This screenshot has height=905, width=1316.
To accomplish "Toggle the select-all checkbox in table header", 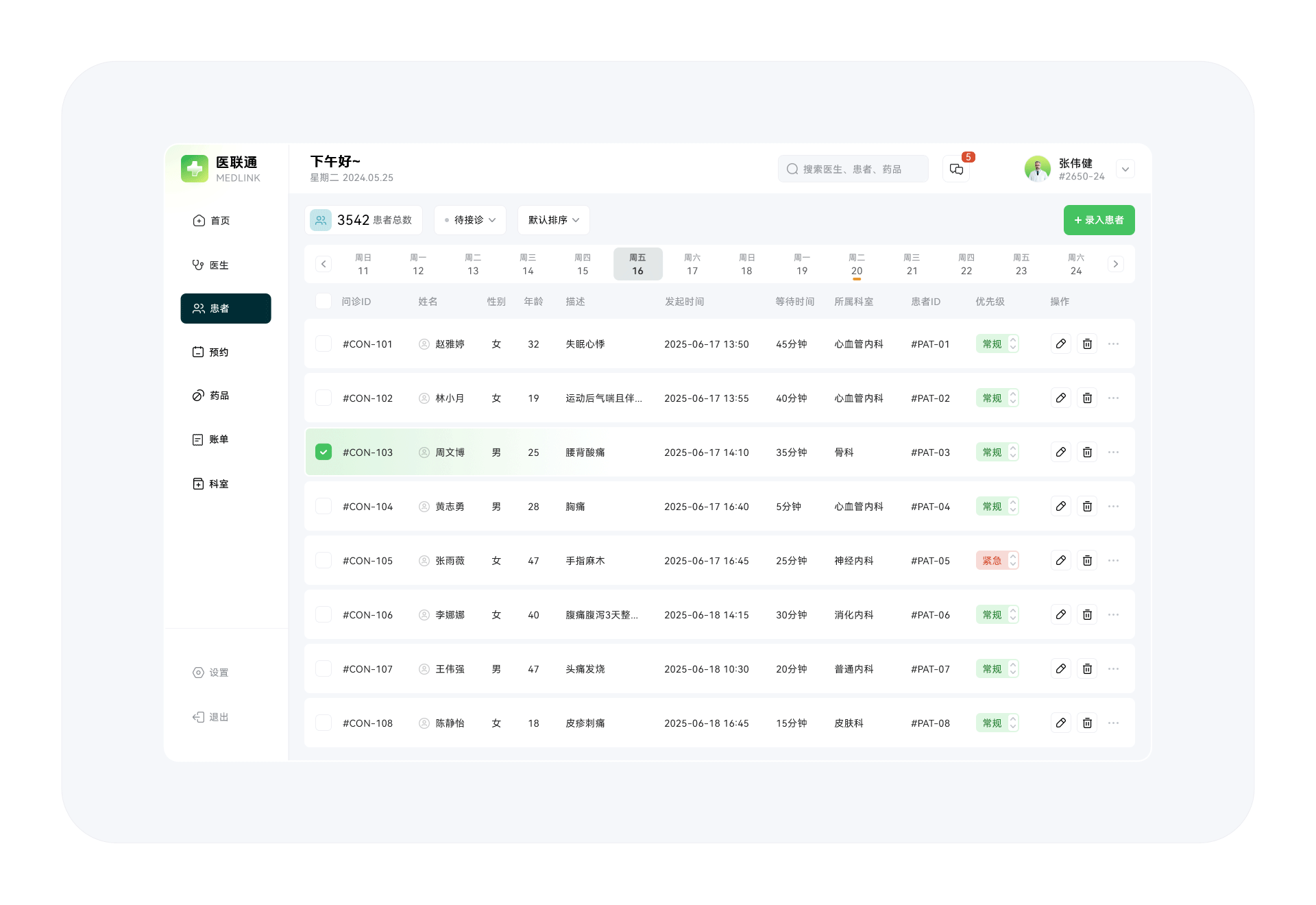I will pyautogui.click(x=324, y=301).
